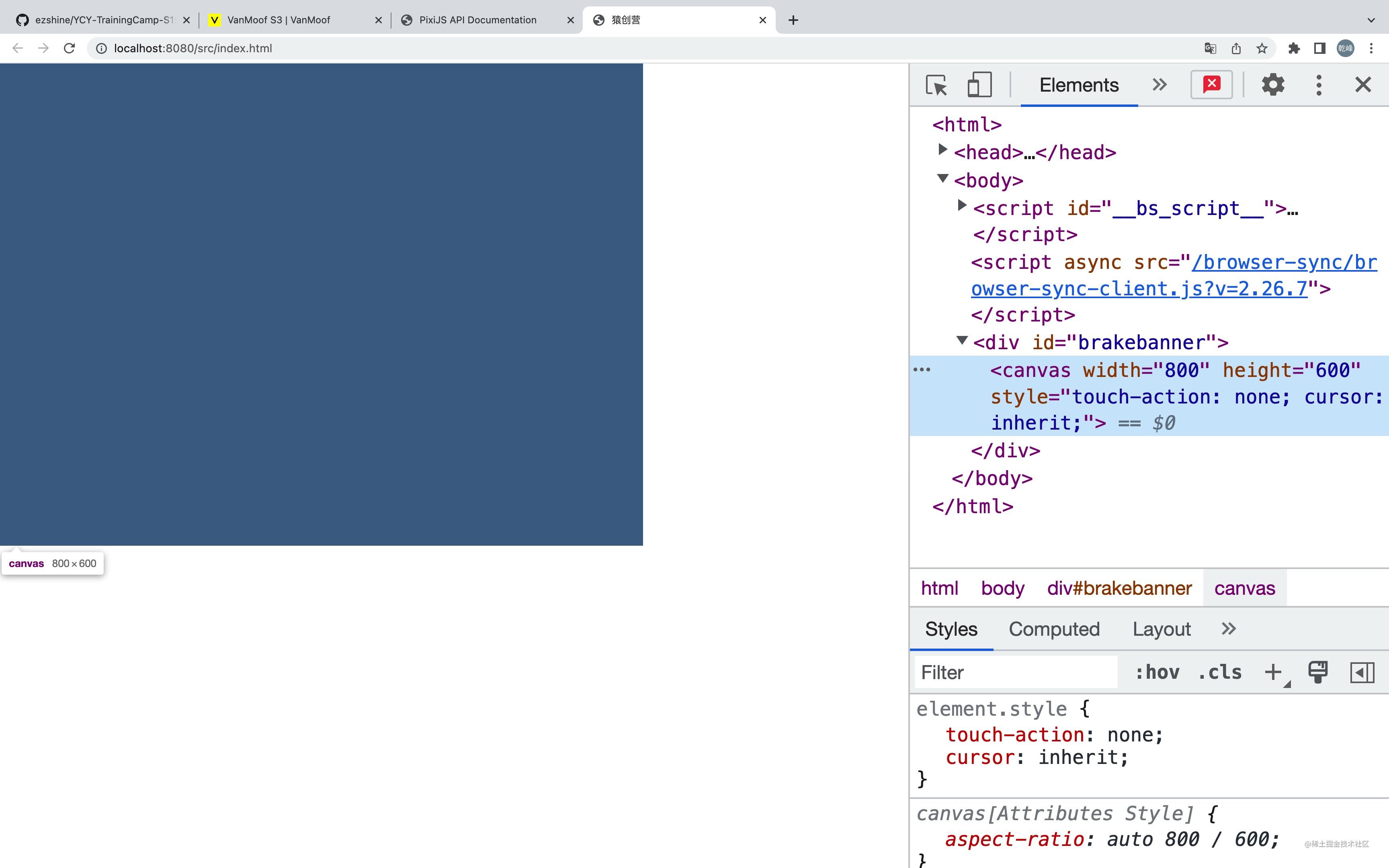The height and width of the screenshot is (868, 1389).
Task: Click the error badge icon in toolbar
Action: pyautogui.click(x=1211, y=84)
